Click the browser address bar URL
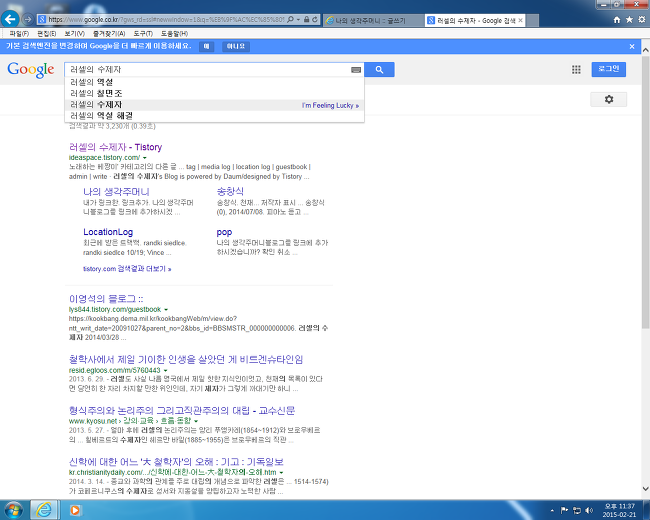This screenshot has width=650, height=520. pyautogui.click(x=166, y=19)
